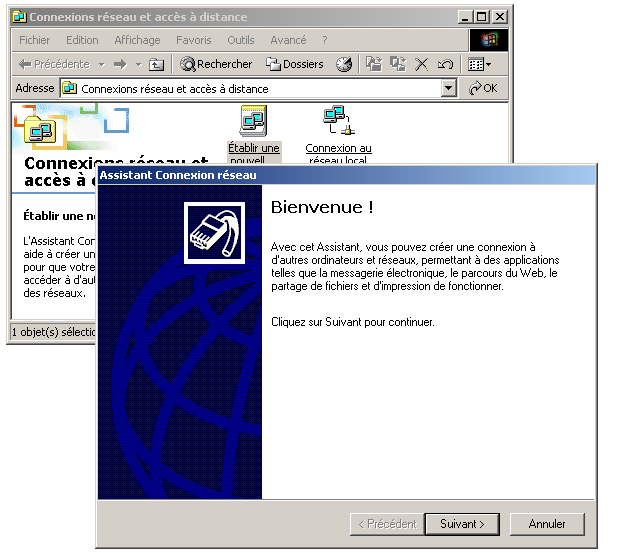The height and width of the screenshot is (553, 620).
Task: Open the ? help menu
Action: (x=325, y=40)
